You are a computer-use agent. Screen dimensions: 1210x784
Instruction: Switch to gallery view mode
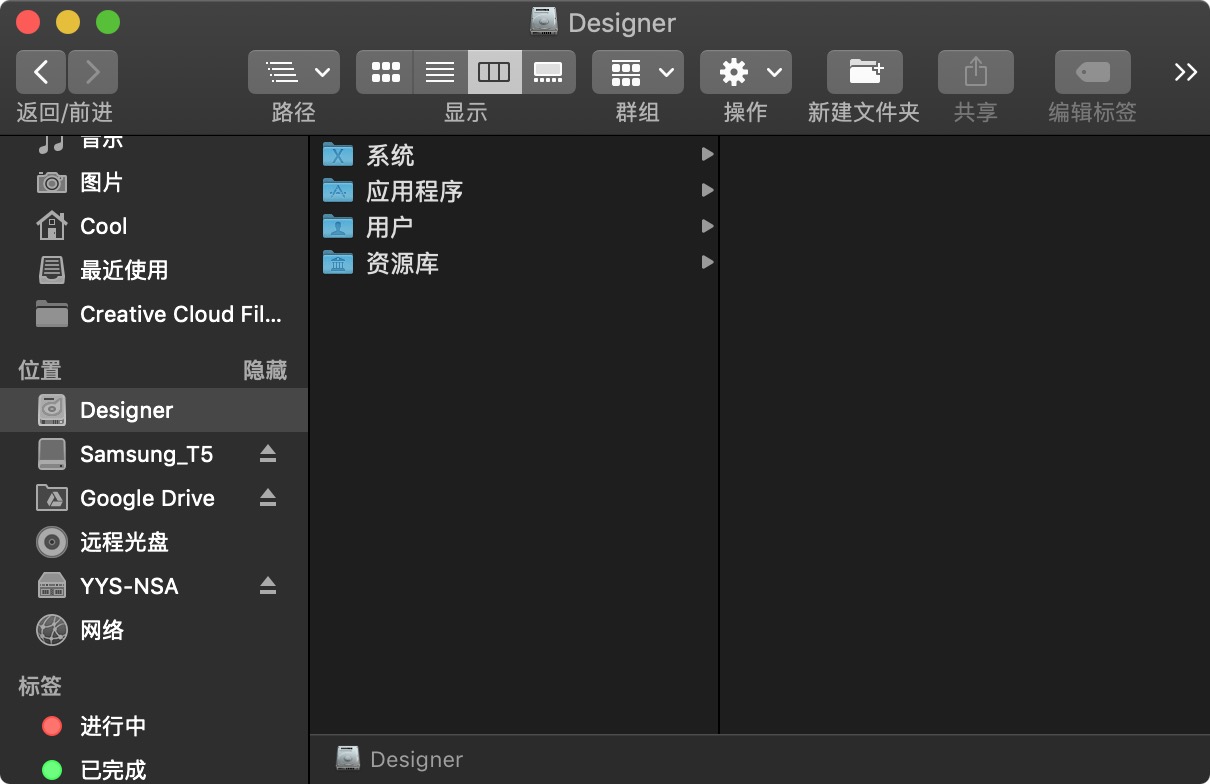coord(548,72)
